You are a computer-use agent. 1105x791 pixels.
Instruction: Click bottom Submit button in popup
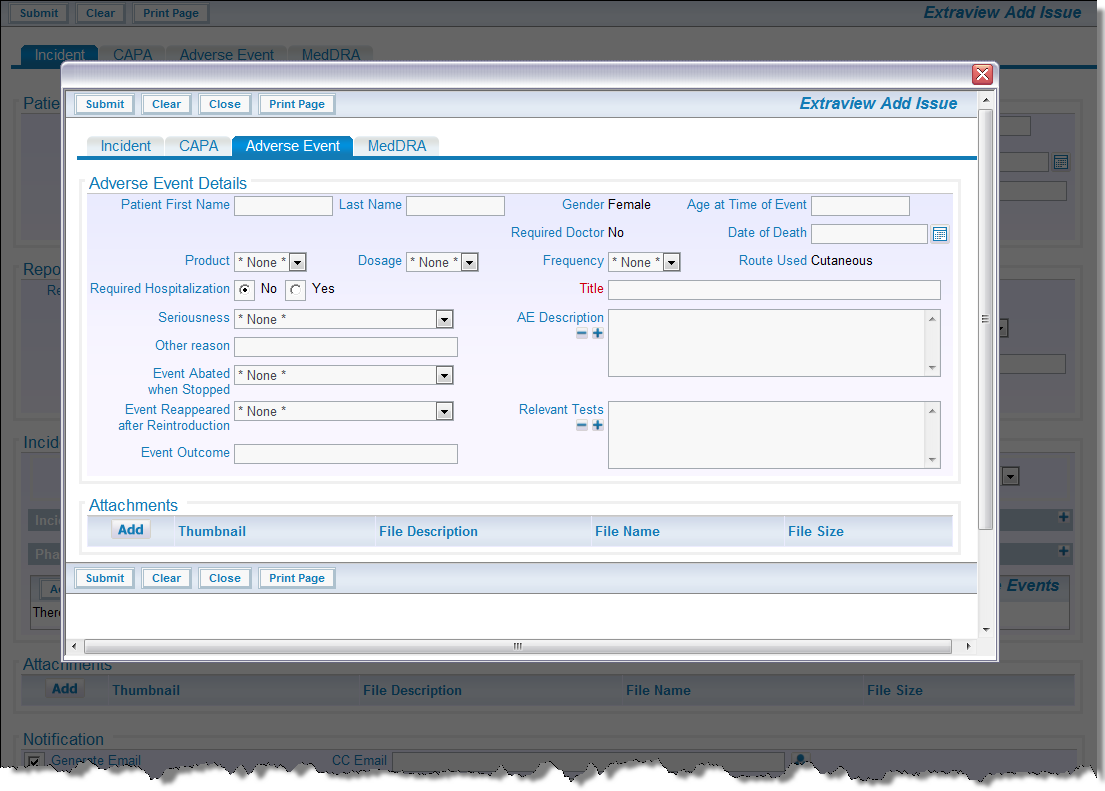tap(105, 578)
